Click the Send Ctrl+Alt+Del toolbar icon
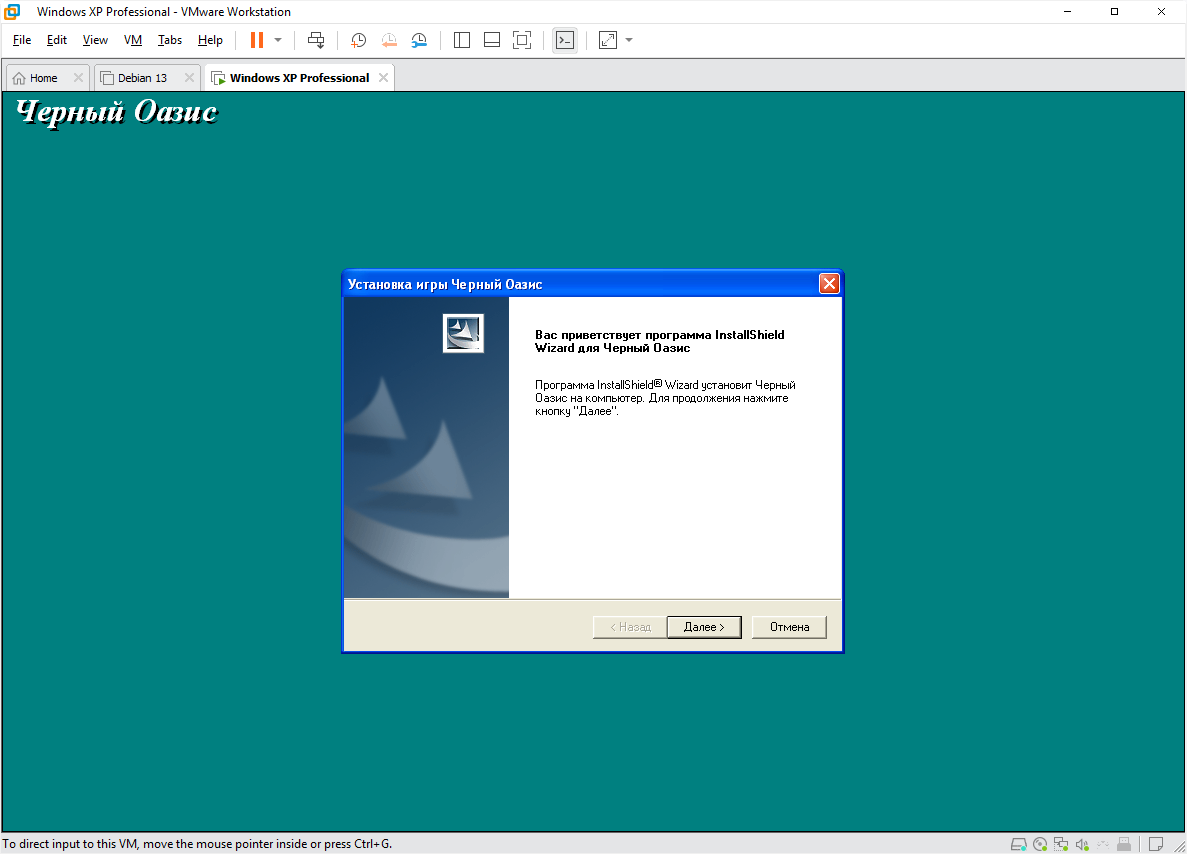This screenshot has width=1187, height=854. click(x=316, y=40)
